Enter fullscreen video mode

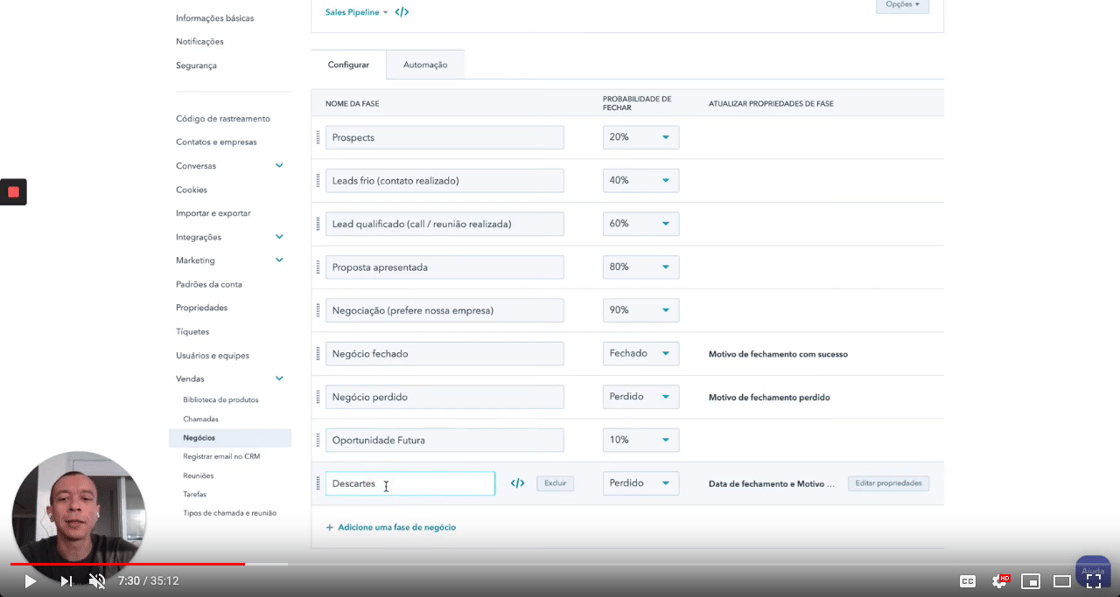tap(1094, 581)
